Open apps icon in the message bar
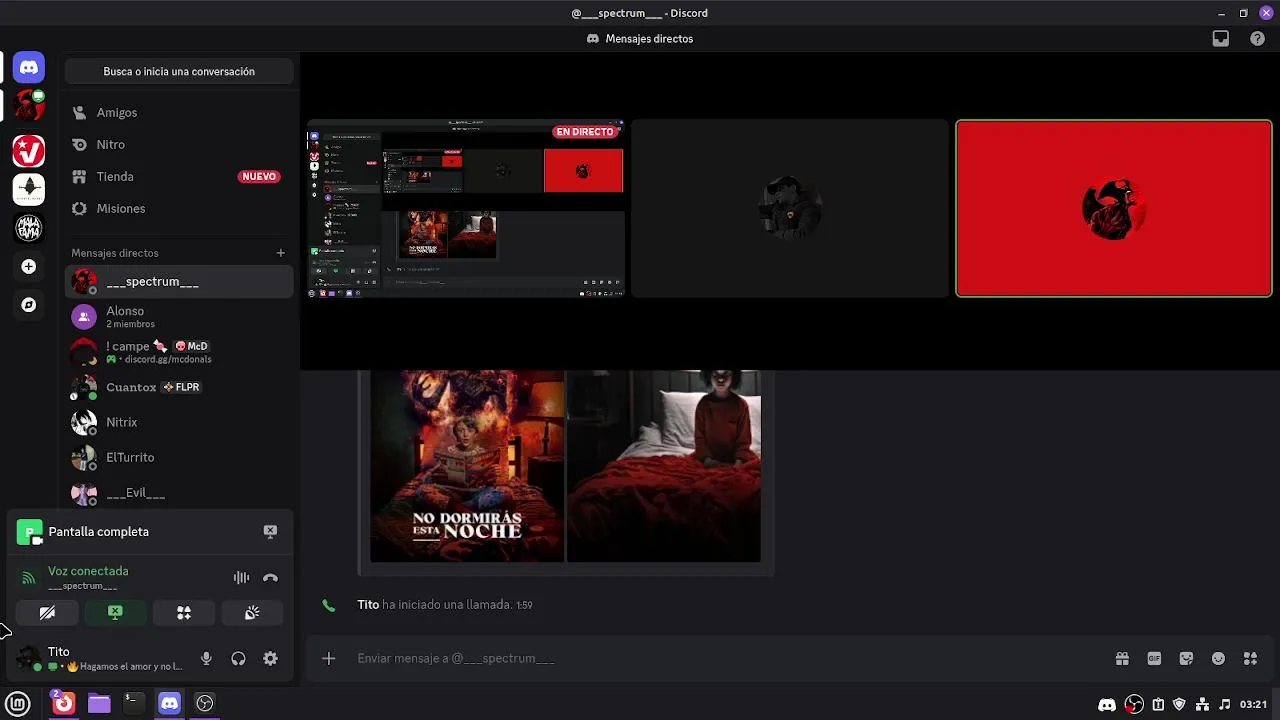The width and height of the screenshot is (1280, 720). pos(1250,658)
